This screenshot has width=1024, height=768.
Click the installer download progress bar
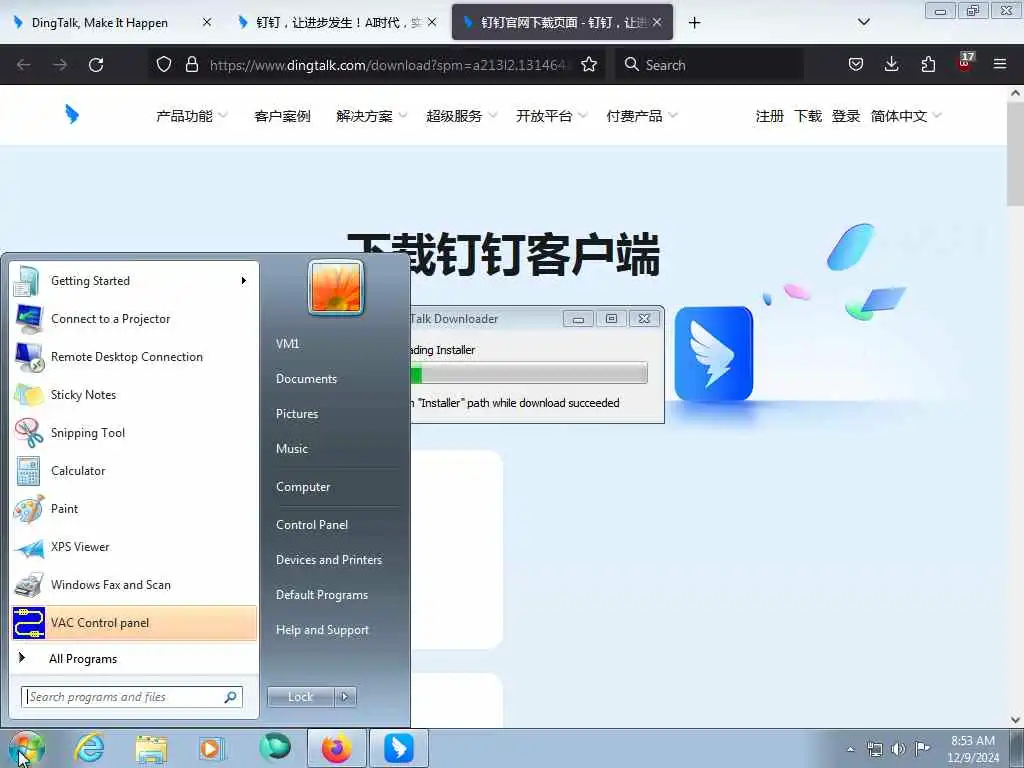529,374
